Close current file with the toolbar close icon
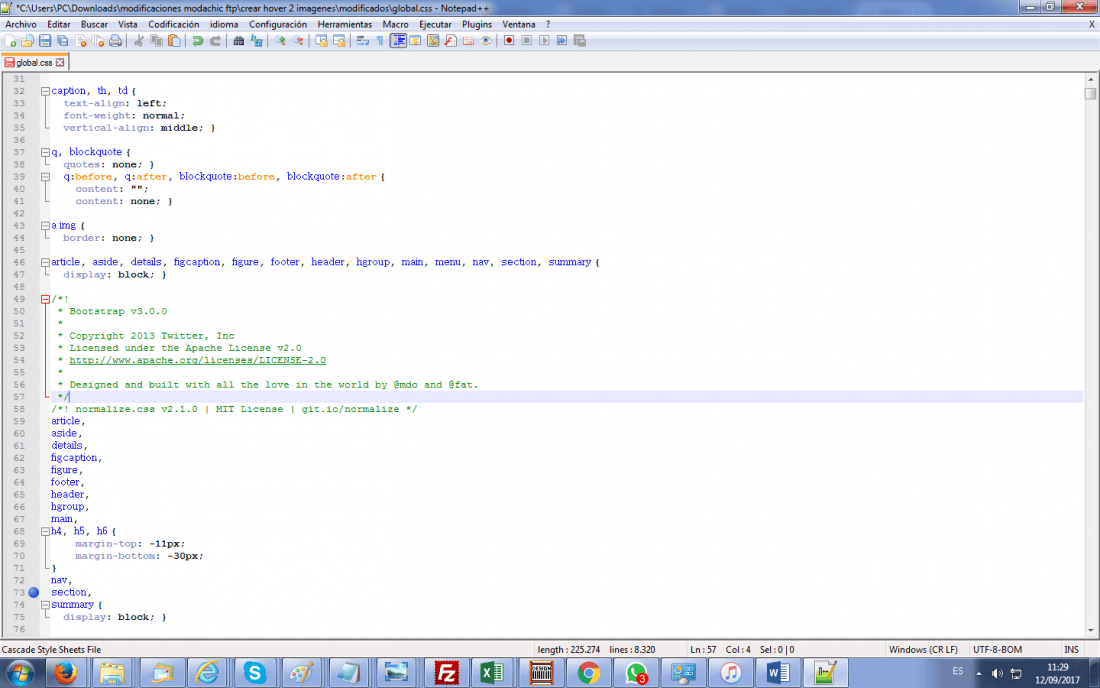The width and height of the screenshot is (1100, 688). tap(80, 41)
